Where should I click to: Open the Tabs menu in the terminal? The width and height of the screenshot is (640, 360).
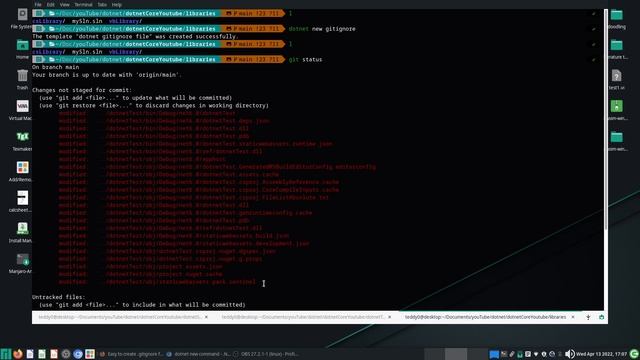pos(102,4)
